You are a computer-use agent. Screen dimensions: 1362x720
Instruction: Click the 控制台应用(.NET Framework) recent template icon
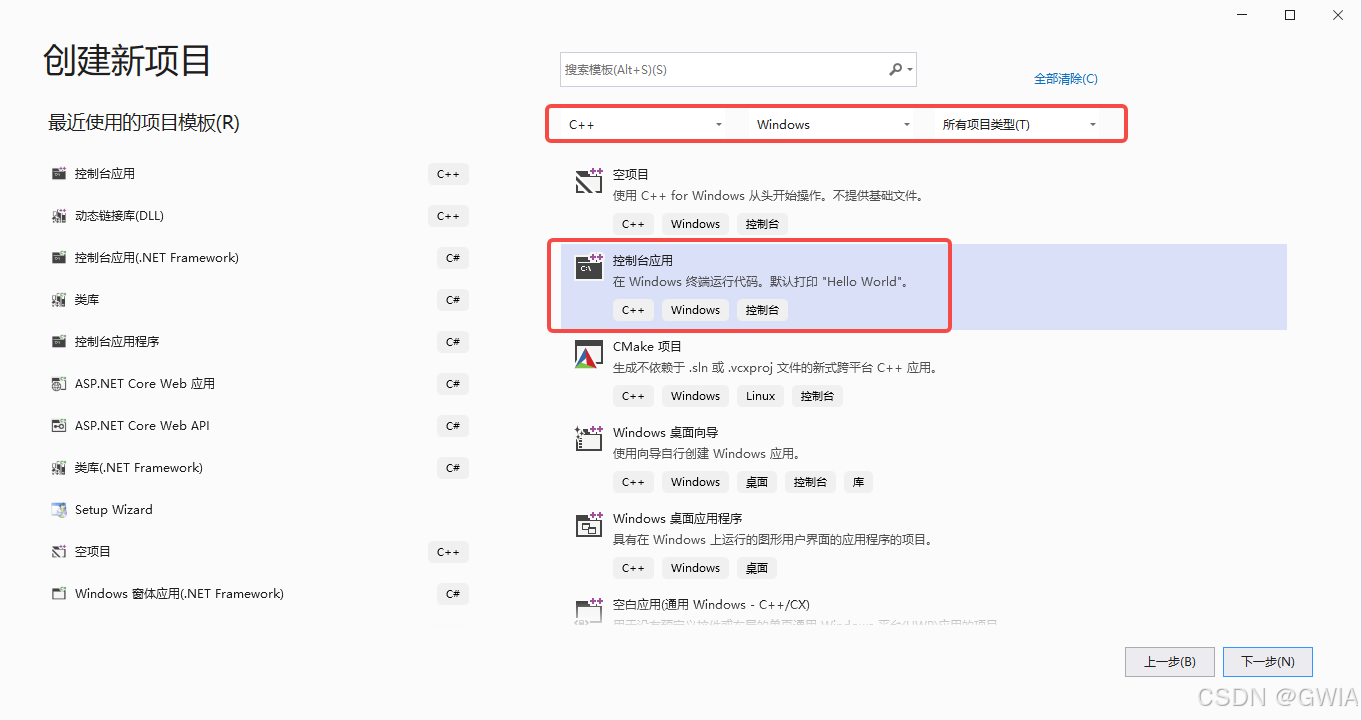[58, 258]
